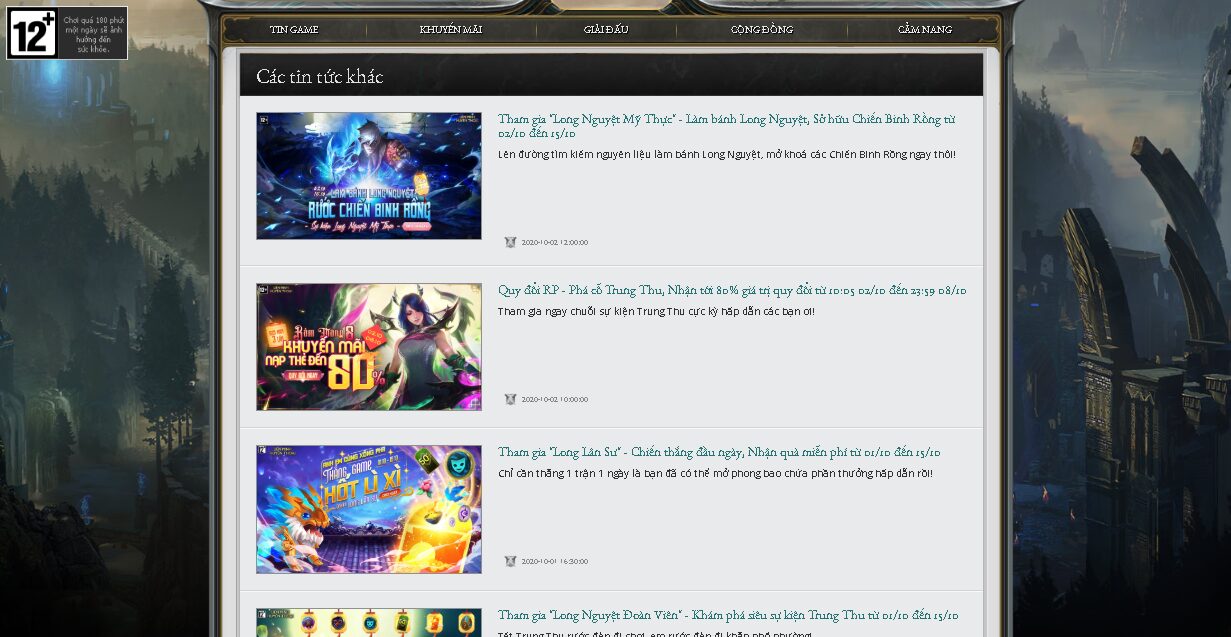Click the Đoàn Viên event thumbnail at bottom
This screenshot has height=637, width=1231.
point(369,622)
